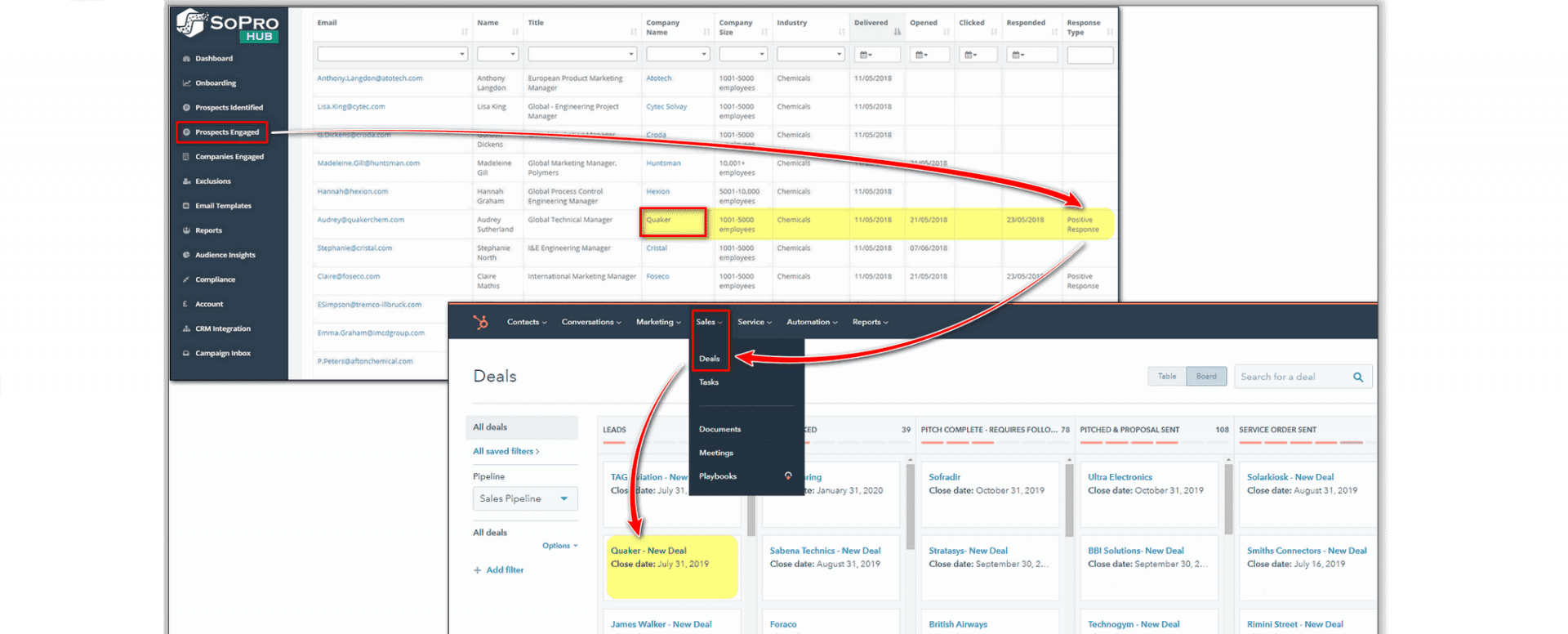Open the Contacts menu in HubSpot navbar
Image resolution: width=1568 pixels, height=634 pixels.
[x=526, y=322]
